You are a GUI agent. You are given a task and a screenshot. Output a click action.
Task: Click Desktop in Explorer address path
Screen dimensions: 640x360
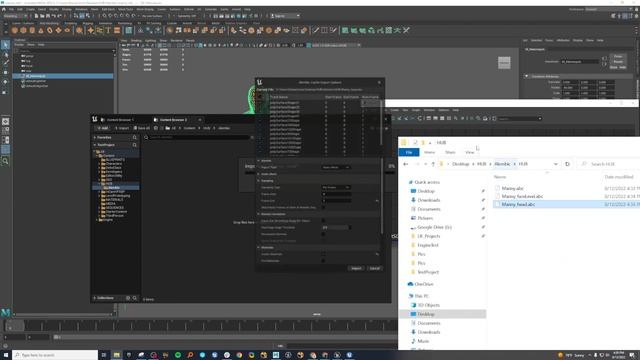click(x=460, y=164)
